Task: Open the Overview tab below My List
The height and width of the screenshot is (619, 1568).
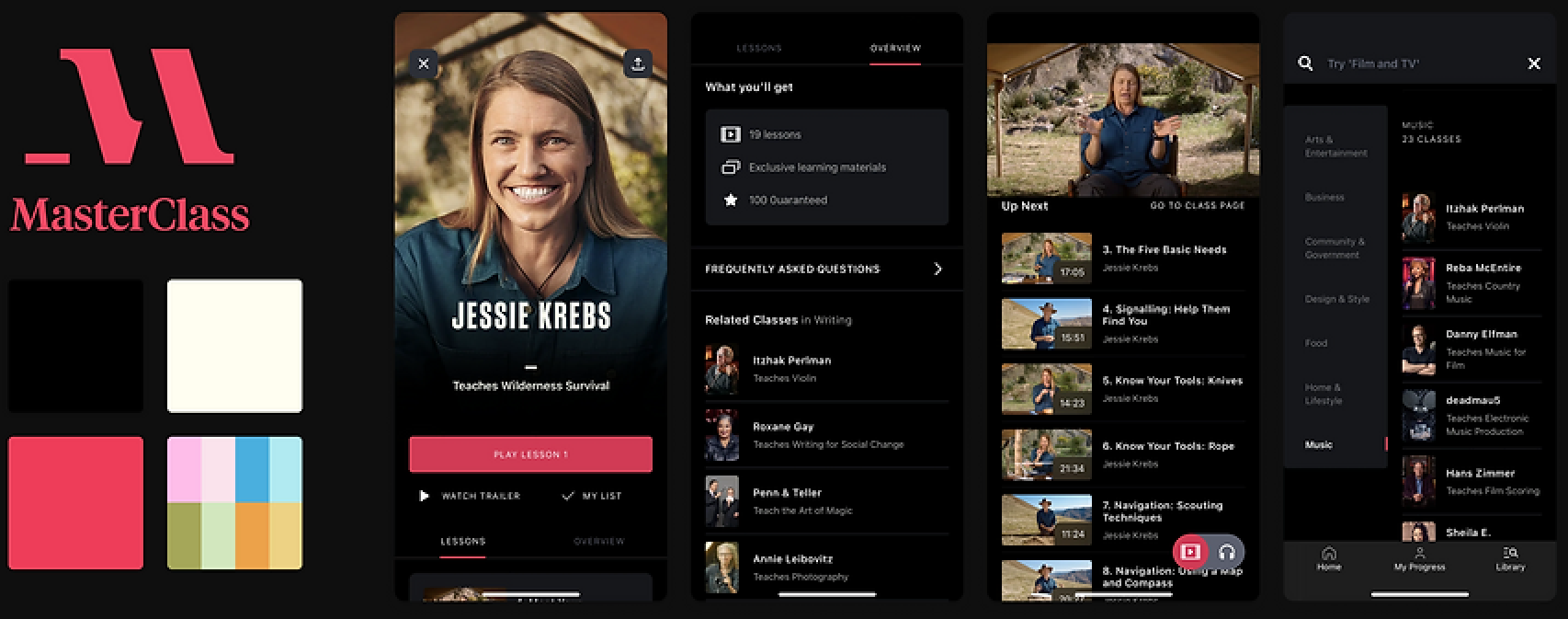Action: coord(599,542)
